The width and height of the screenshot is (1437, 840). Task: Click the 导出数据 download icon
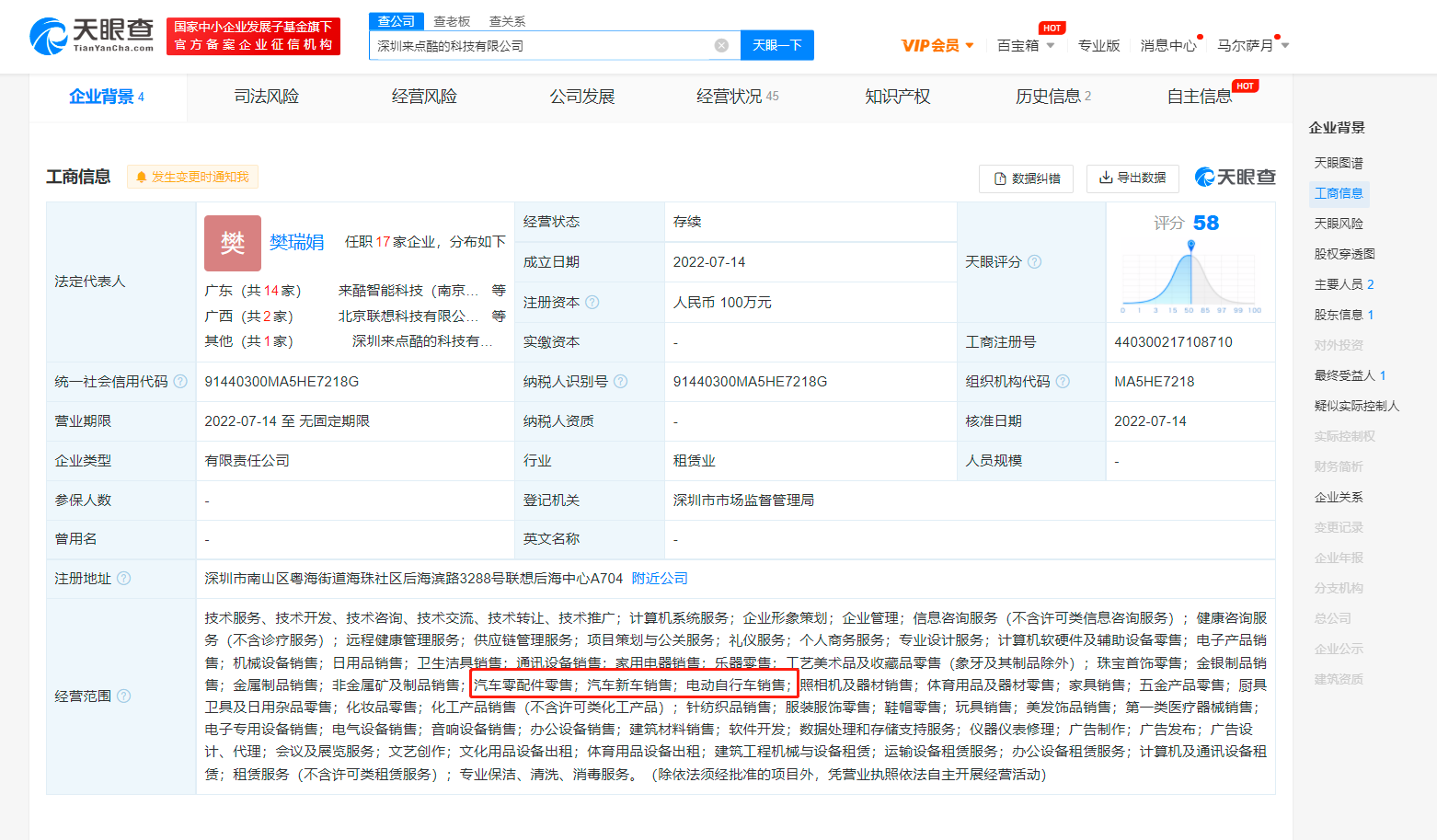click(1106, 178)
